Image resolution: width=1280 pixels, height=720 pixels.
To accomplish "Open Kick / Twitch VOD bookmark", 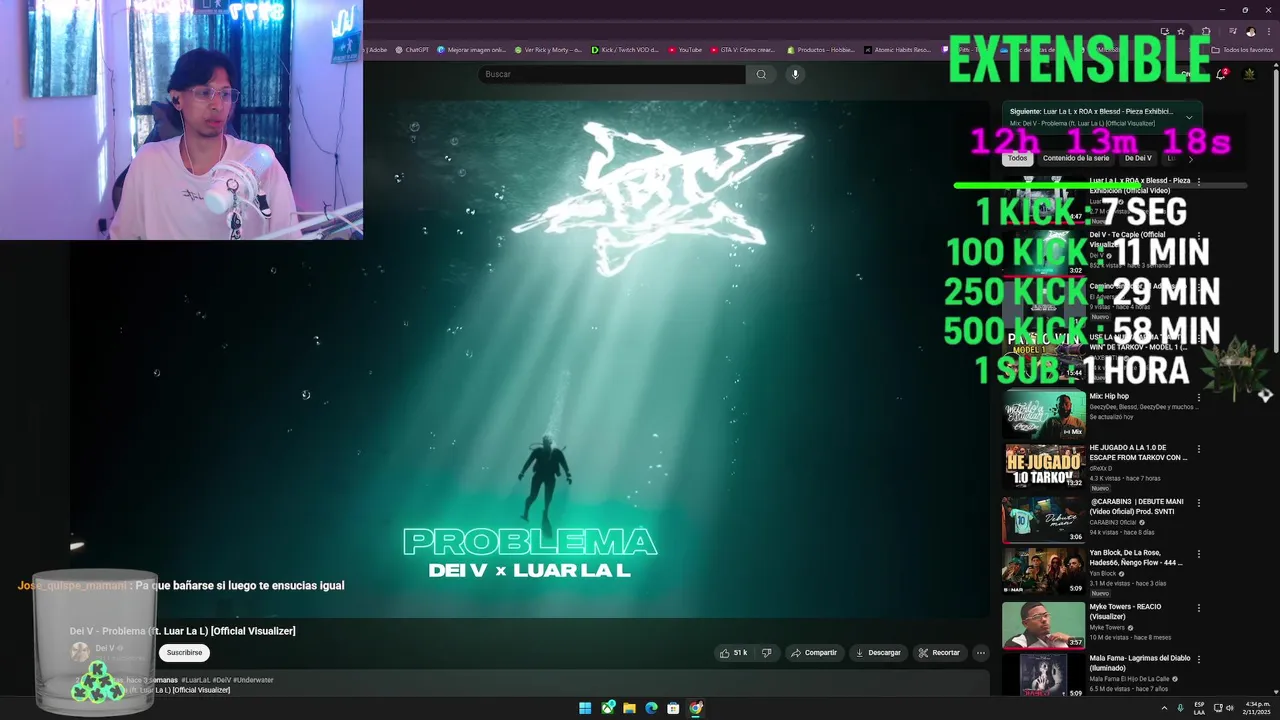I will click(625, 49).
